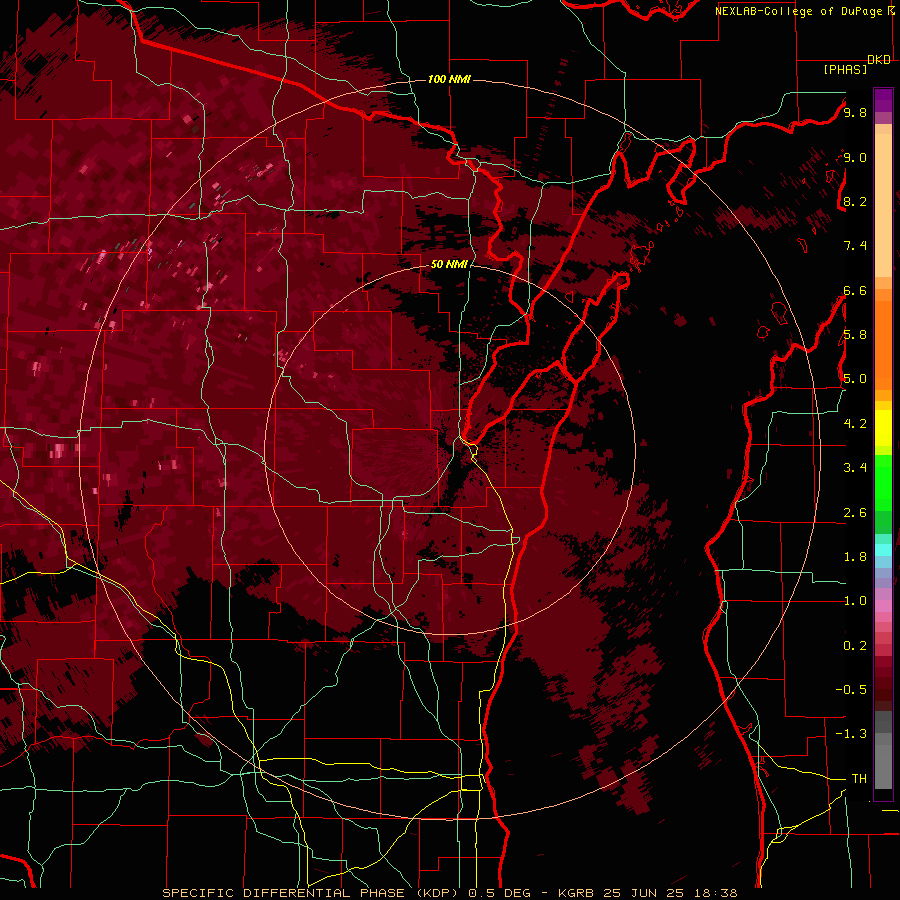Click the 3.4 value on the color scale

click(855, 468)
